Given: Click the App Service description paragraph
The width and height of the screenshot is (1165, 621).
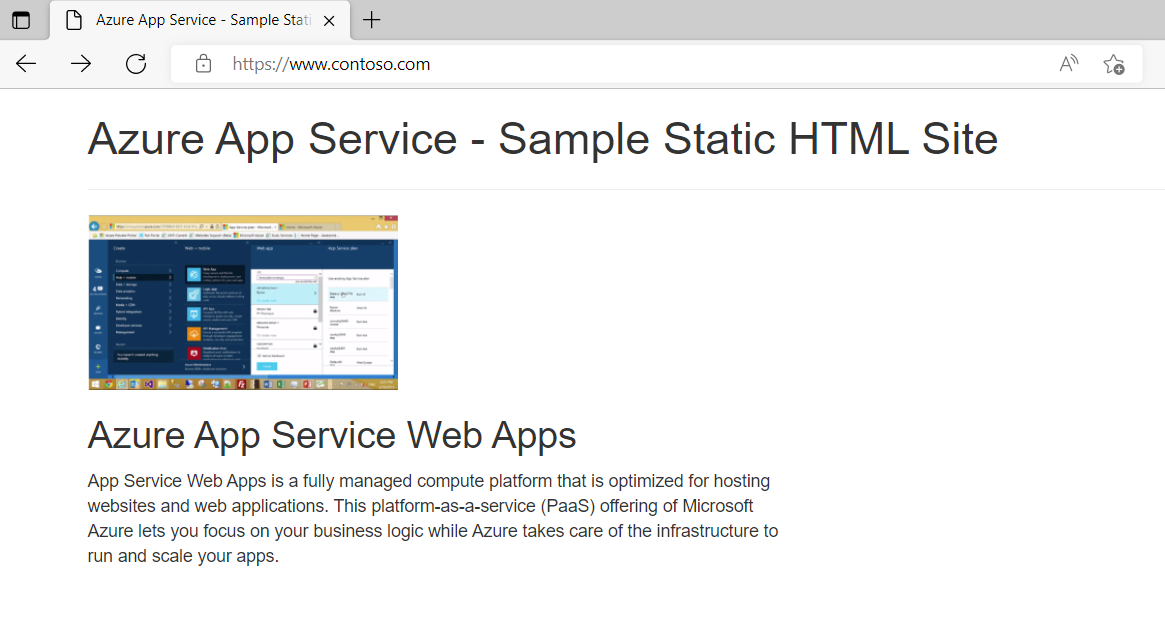Looking at the screenshot, I should click(430, 518).
